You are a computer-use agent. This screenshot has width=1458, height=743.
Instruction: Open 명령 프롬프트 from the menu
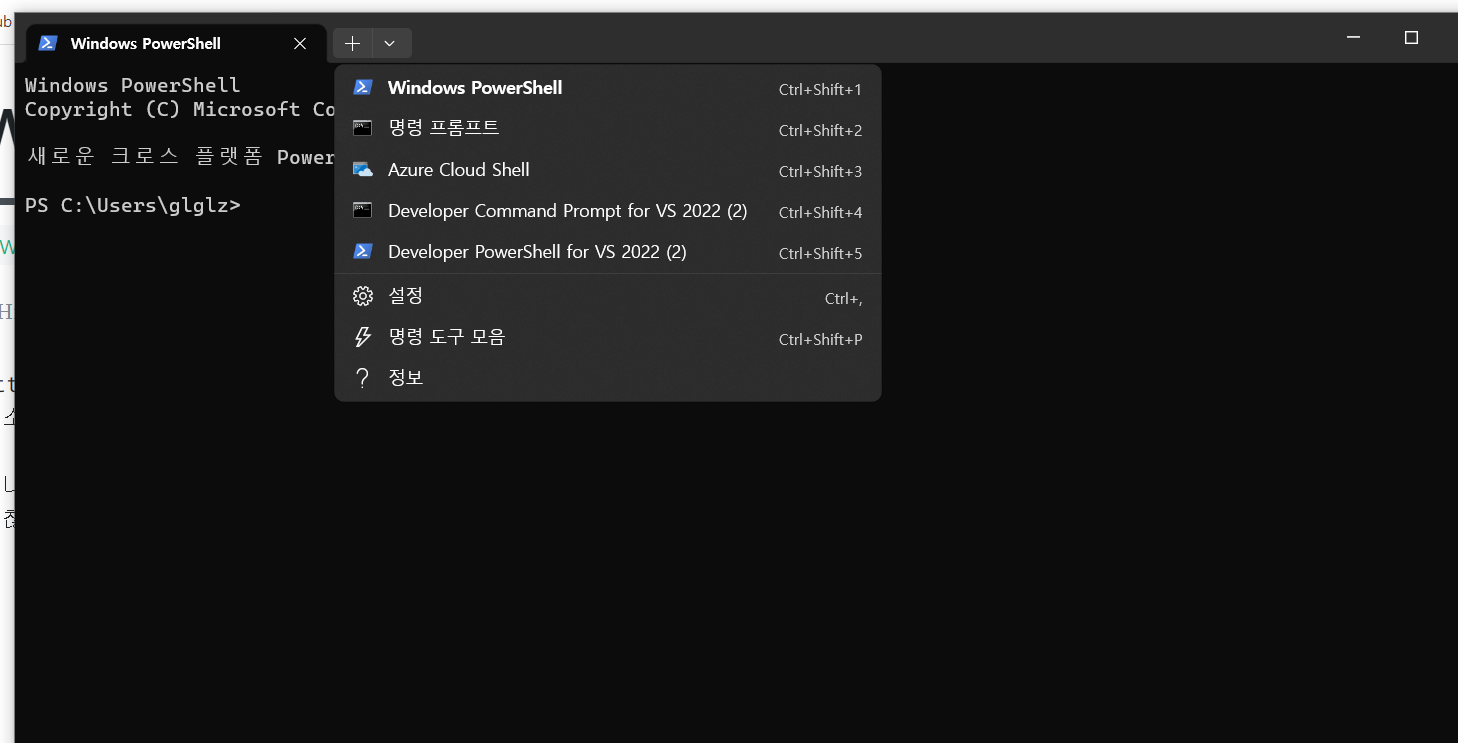coord(608,129)
